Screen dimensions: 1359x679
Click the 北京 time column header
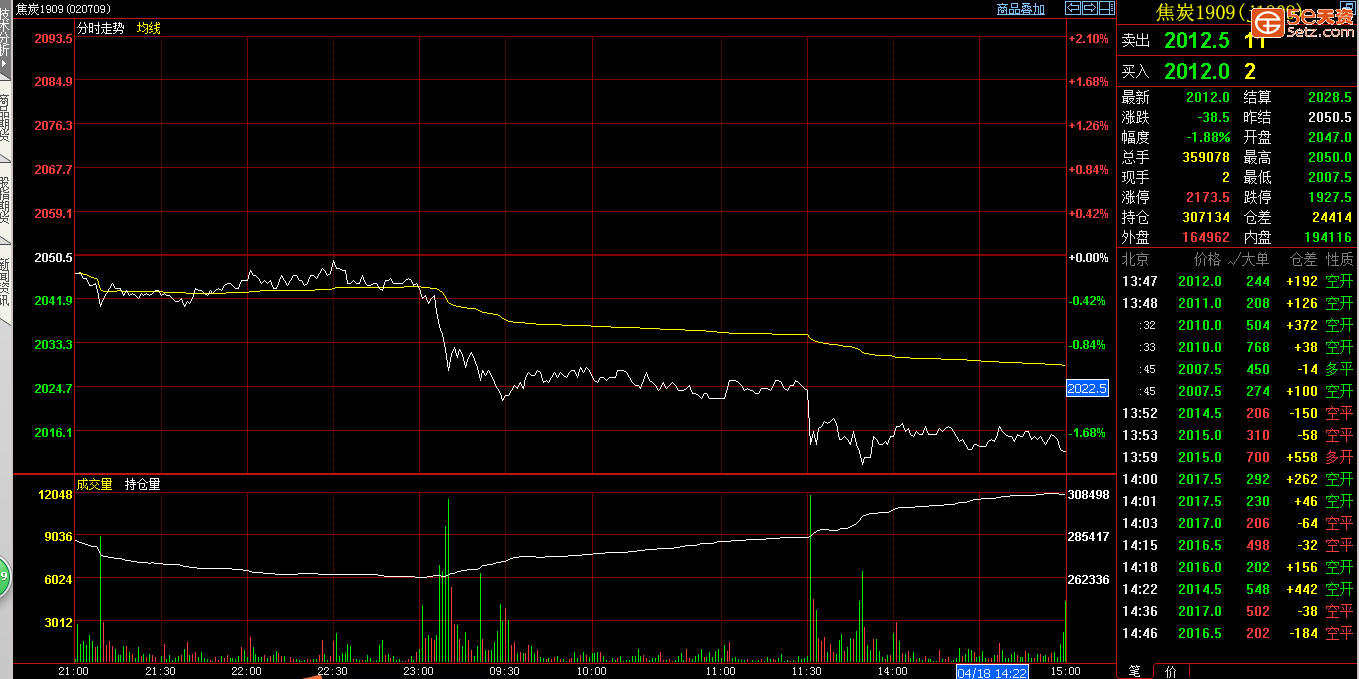(1136, 259)
